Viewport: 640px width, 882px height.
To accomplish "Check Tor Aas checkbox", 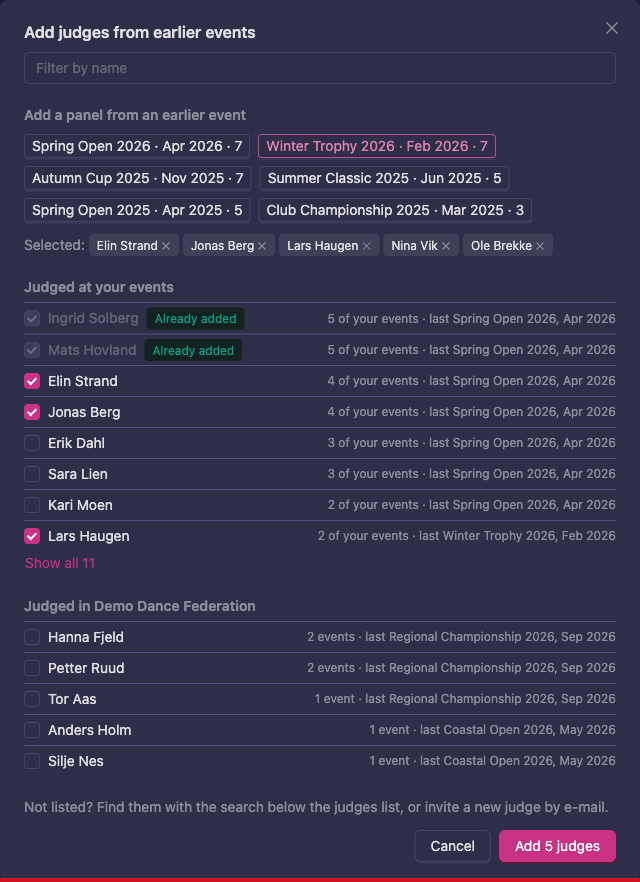I will pyautogui.click(x=32, y=699).
